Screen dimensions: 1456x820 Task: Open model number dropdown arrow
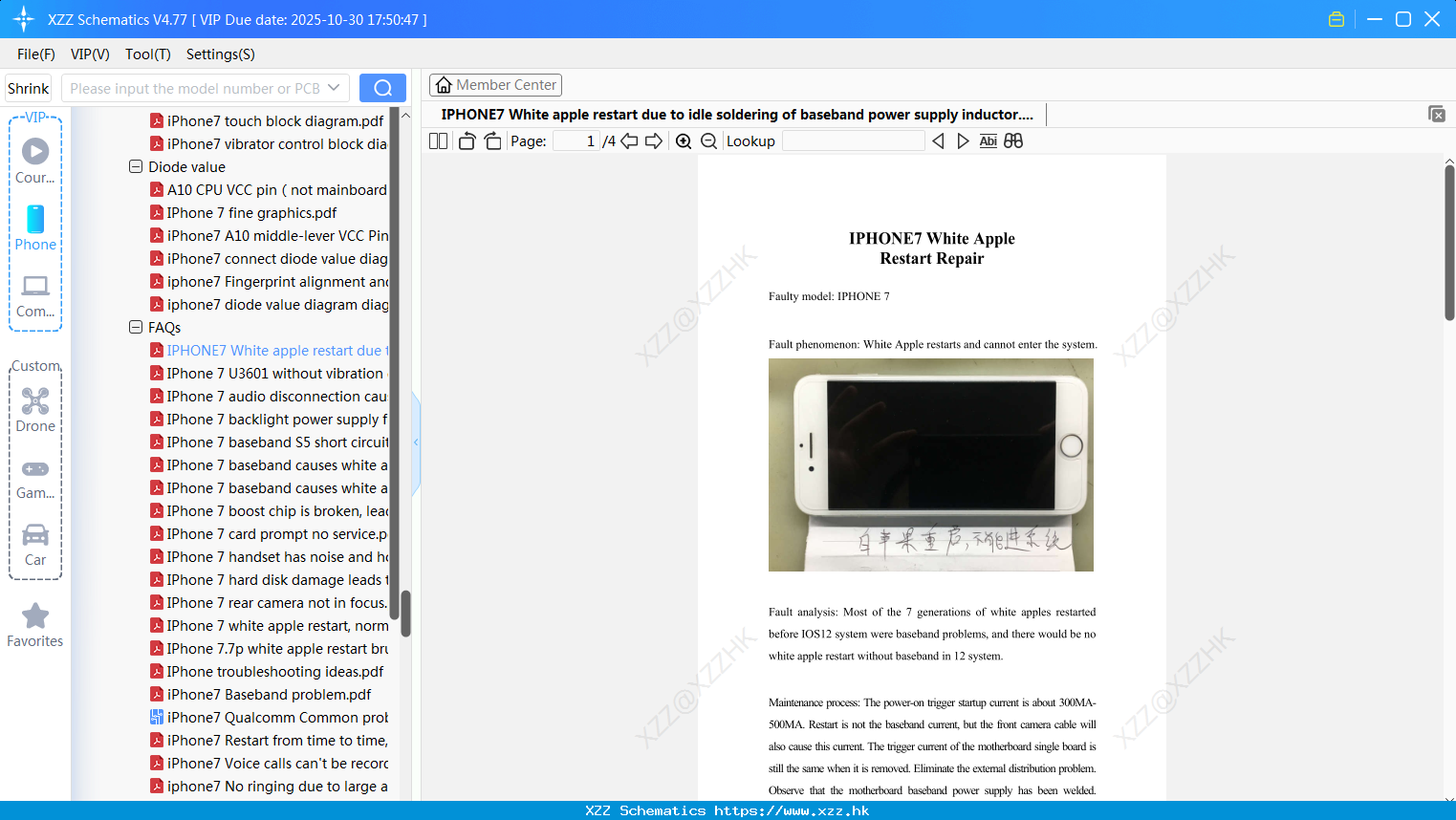click(x=334, y=88)
